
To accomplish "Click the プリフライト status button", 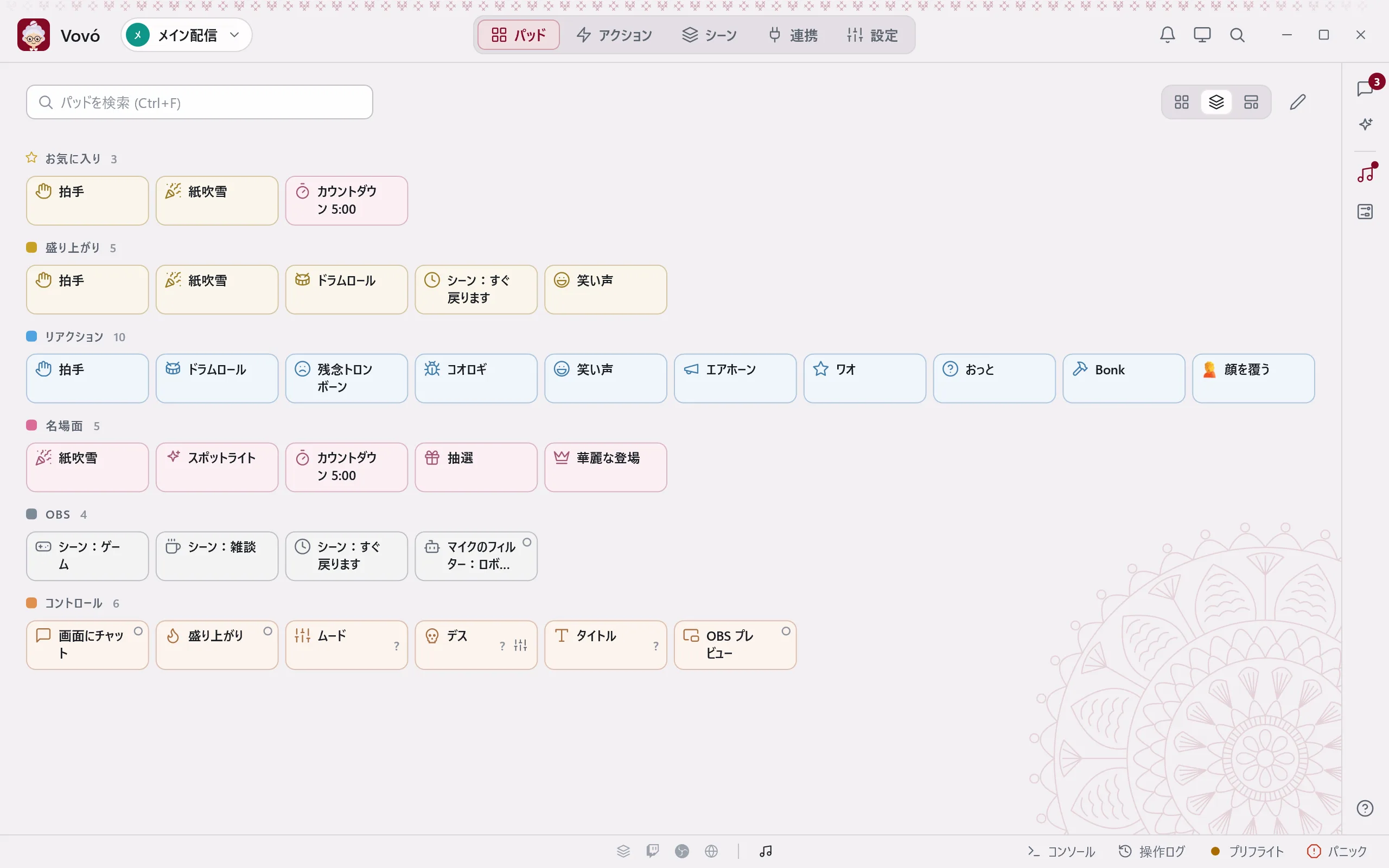I will (1247, 851).
